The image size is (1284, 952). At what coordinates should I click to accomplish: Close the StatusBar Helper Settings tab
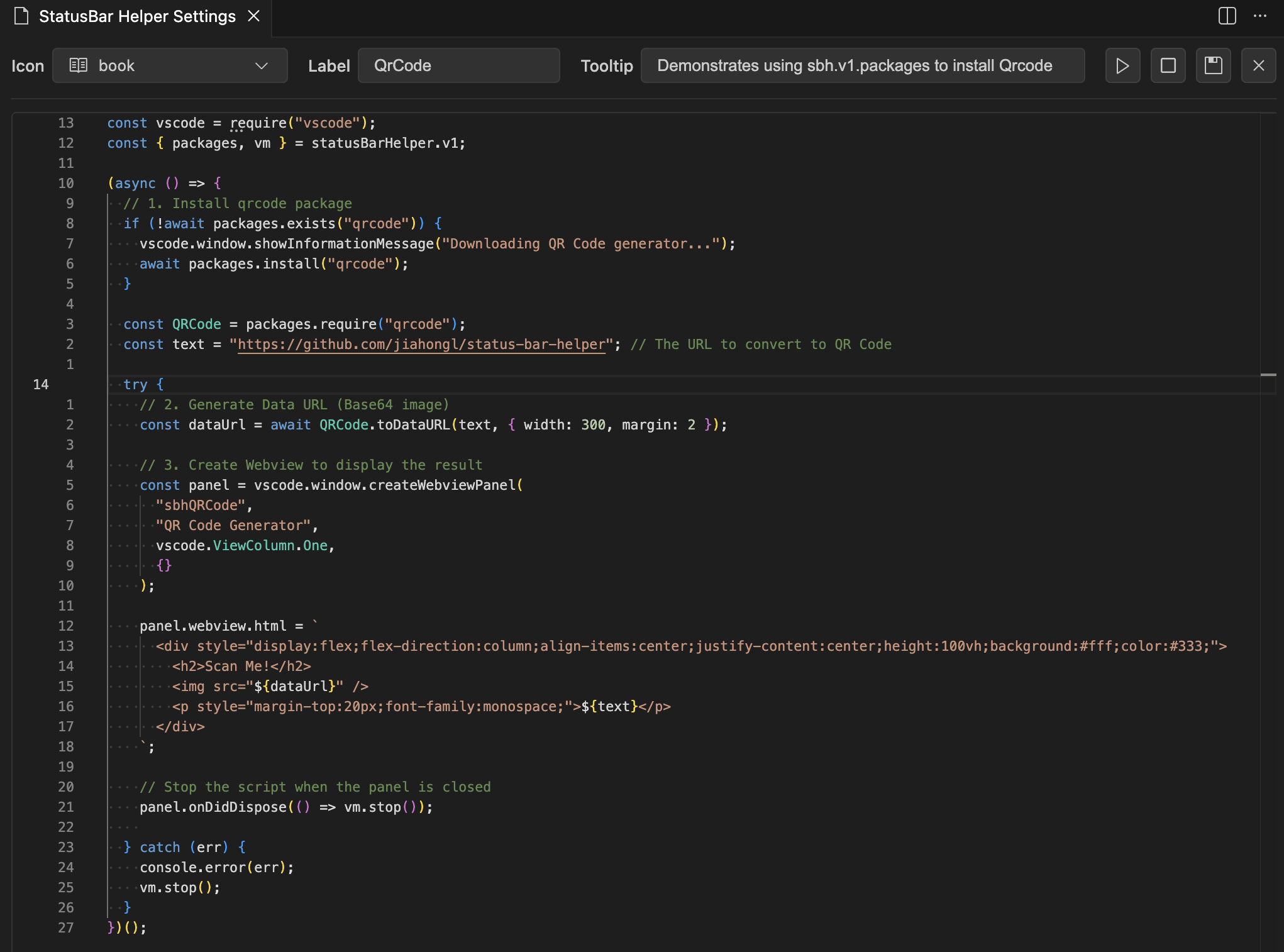coord(254,16)
